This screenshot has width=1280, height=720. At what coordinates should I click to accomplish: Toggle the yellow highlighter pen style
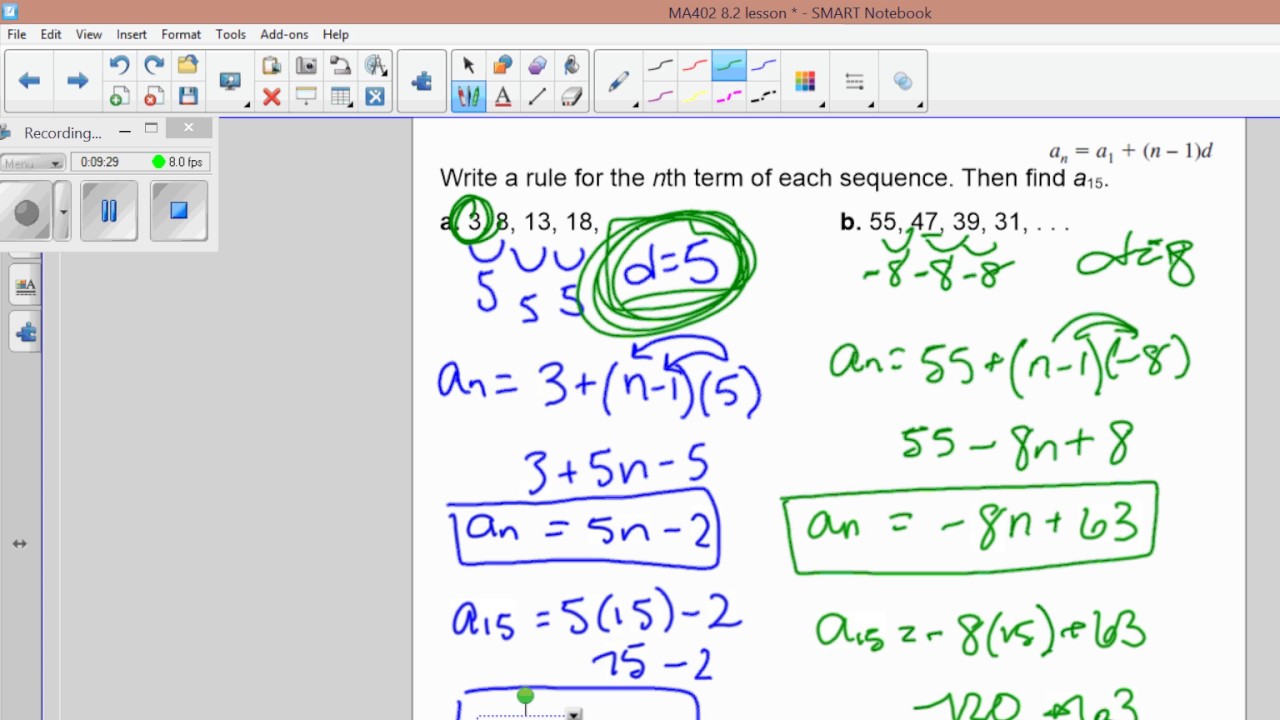pos(694,97)
